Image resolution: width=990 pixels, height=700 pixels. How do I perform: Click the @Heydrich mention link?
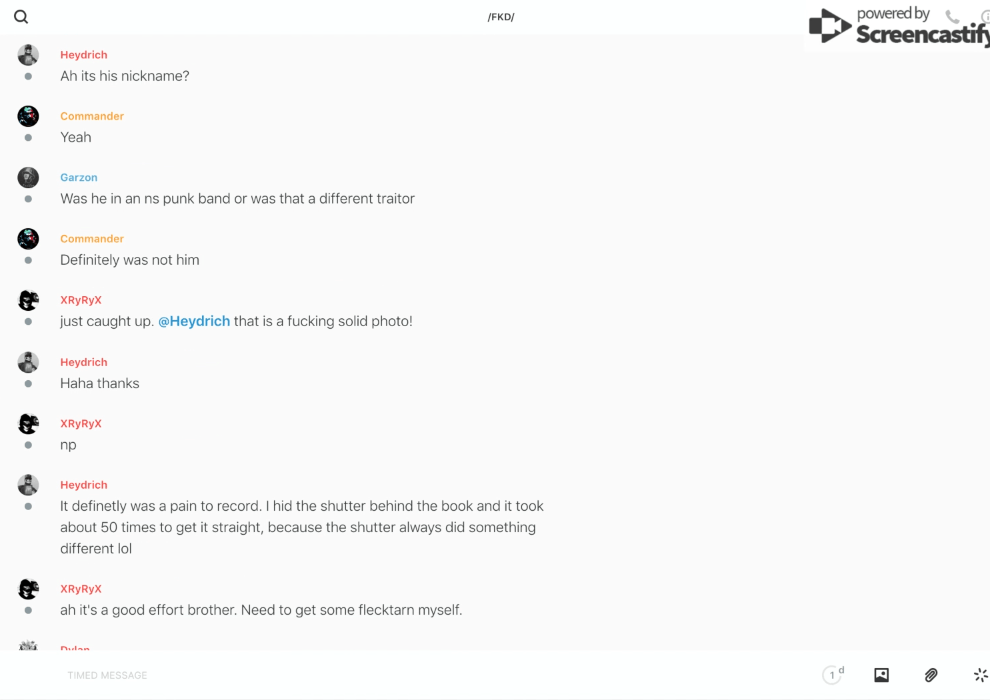[194, 321]
